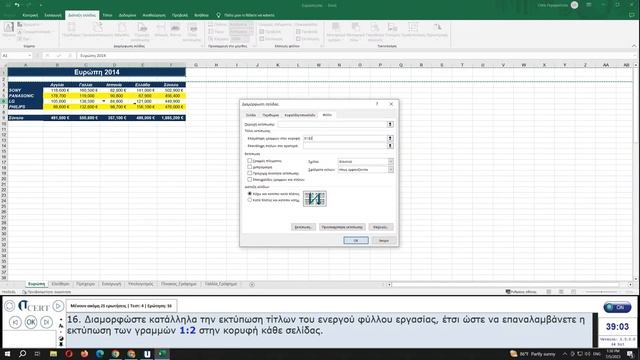Open the Κεντρική (Home) ribbon tab

click(30, 15)
